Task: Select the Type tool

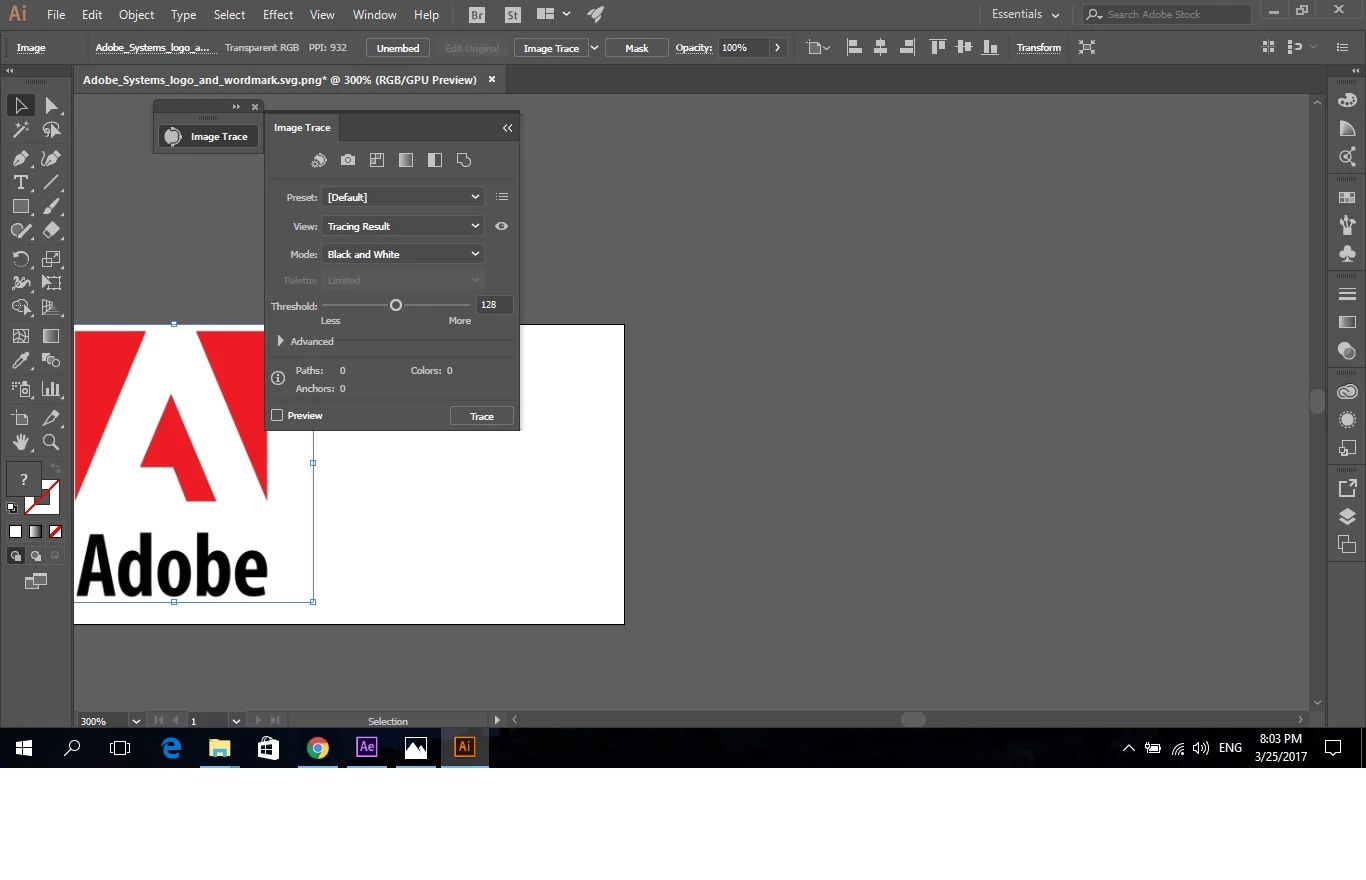Action: tap(20, 182)
